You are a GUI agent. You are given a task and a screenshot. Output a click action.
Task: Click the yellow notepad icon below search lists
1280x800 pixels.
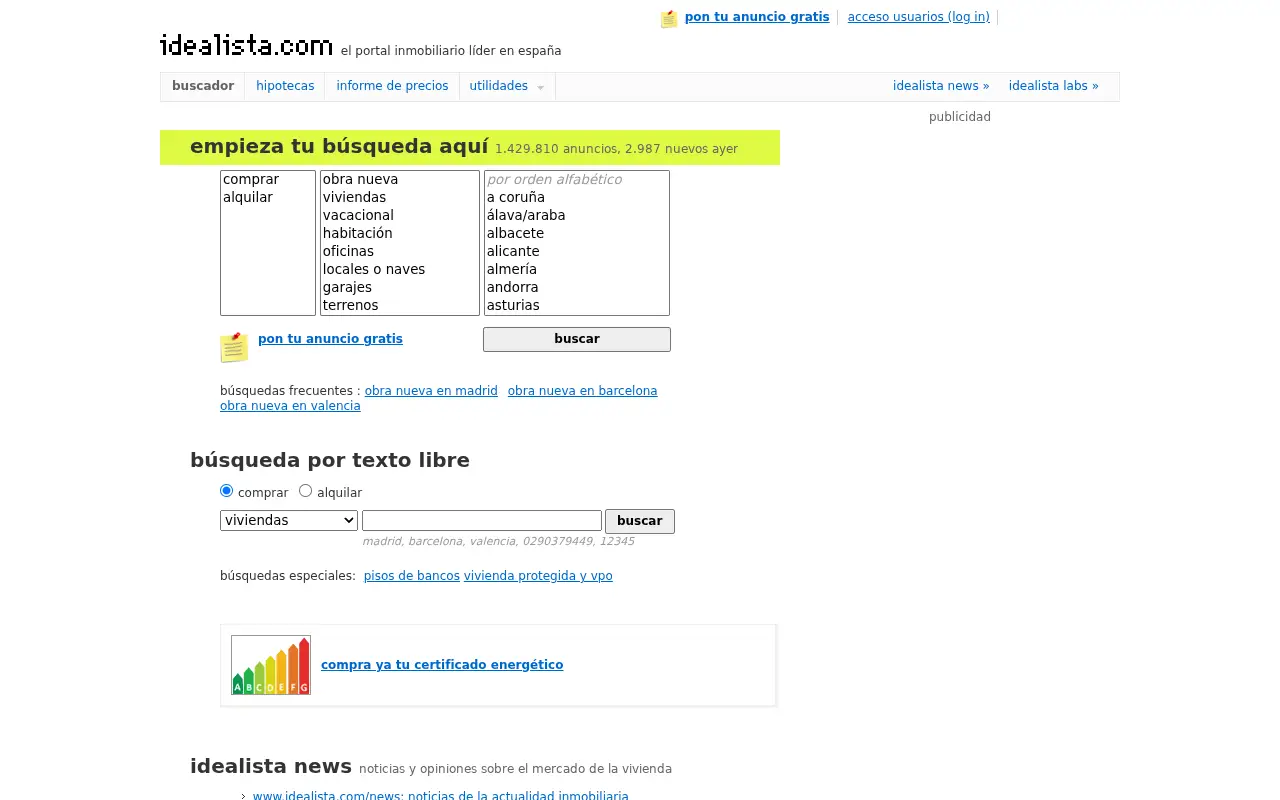coord(234,347)
